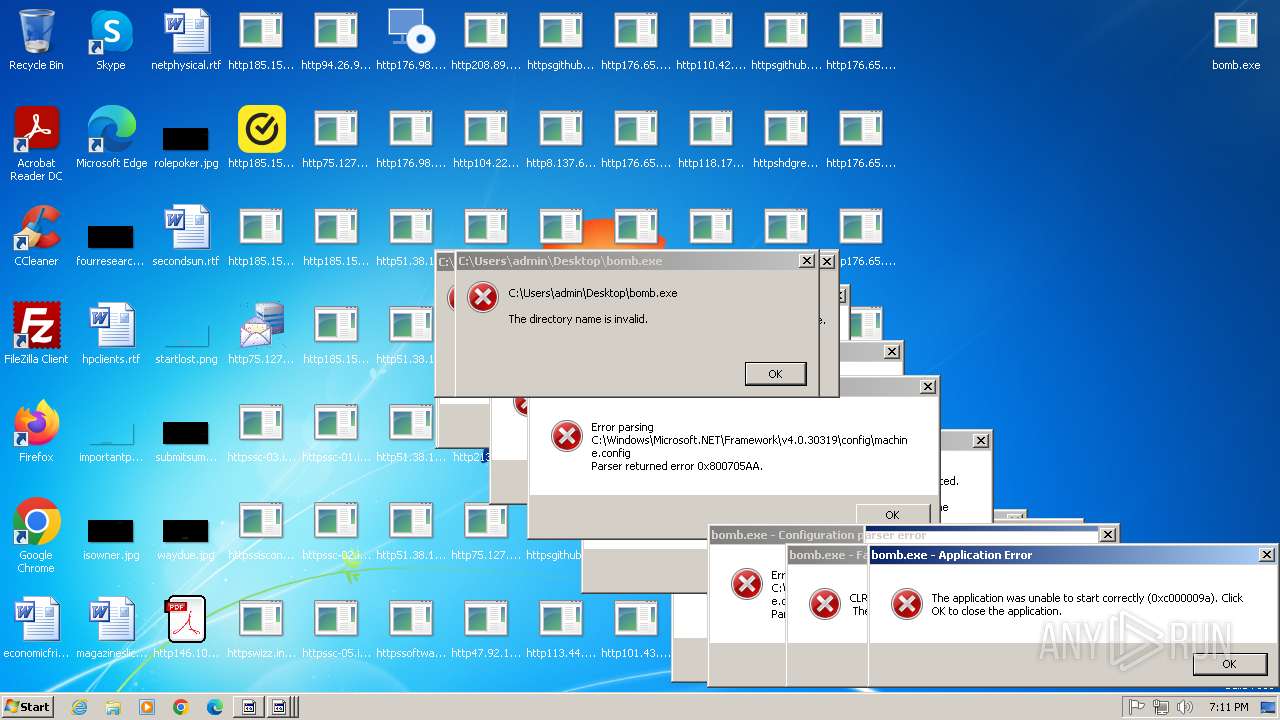Click OK in directory name invalid dialog
1280x720 pixels.
pos(775,373)
